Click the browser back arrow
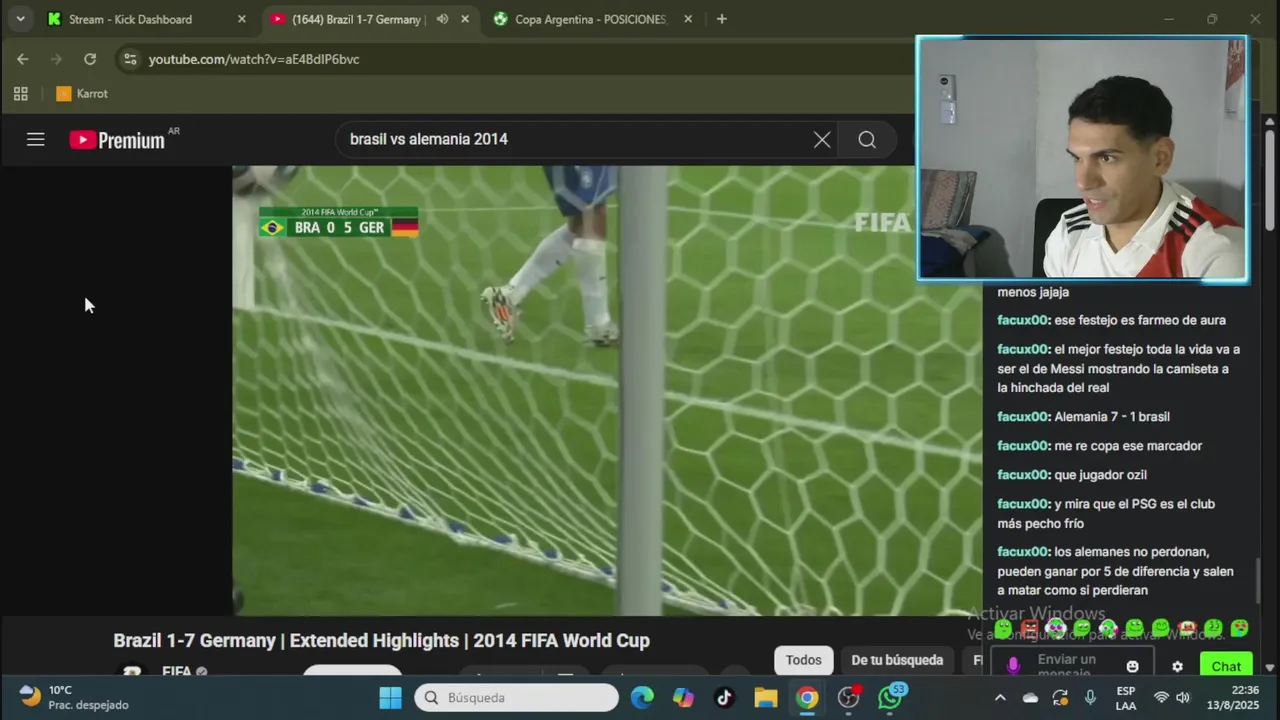The width and height of the screenshot is (1280, 720). tap(22, 59)
